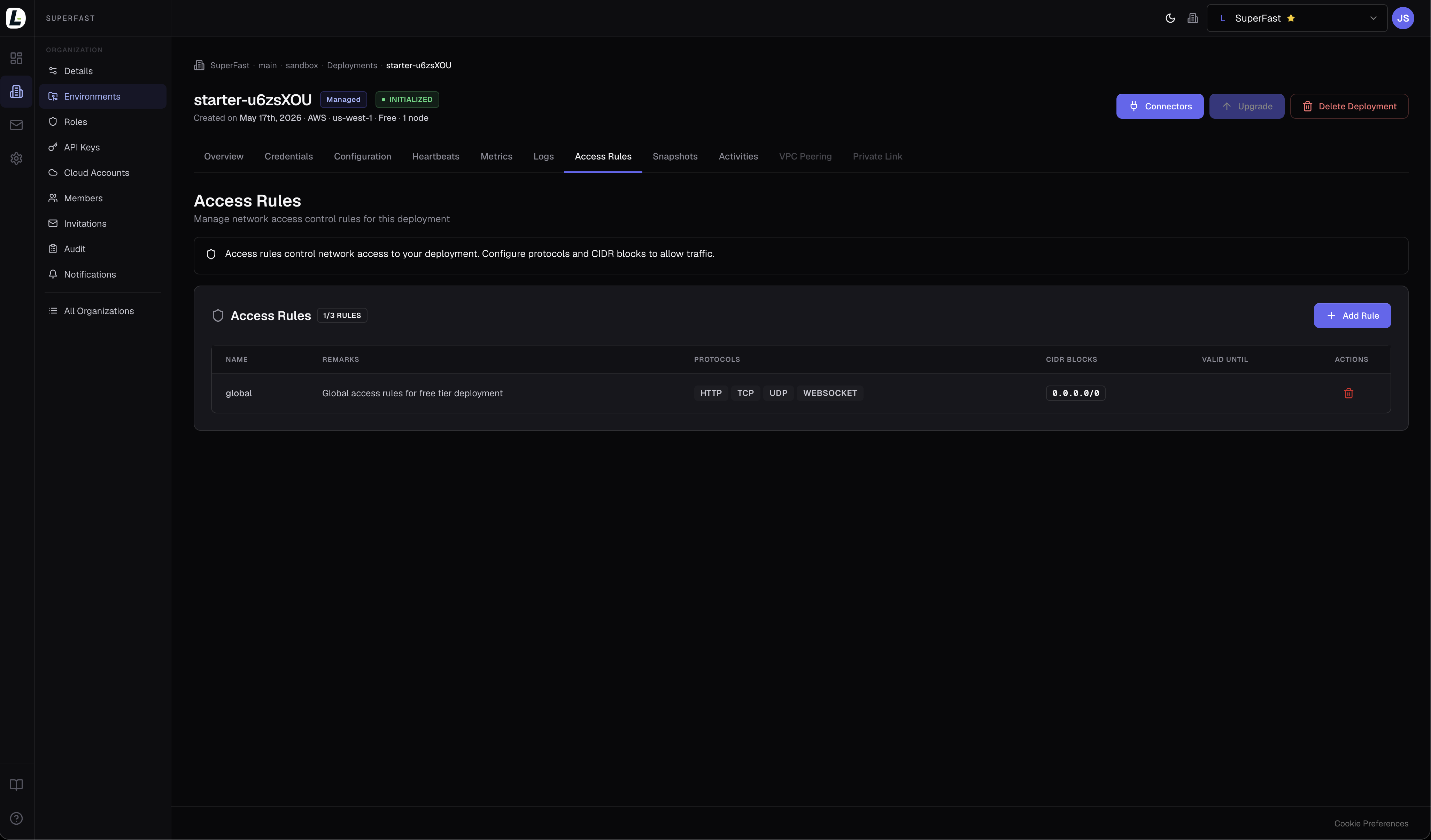Open Members in sidebar
Viewport: 1431px width, 840px height.
tap(103, 198)
